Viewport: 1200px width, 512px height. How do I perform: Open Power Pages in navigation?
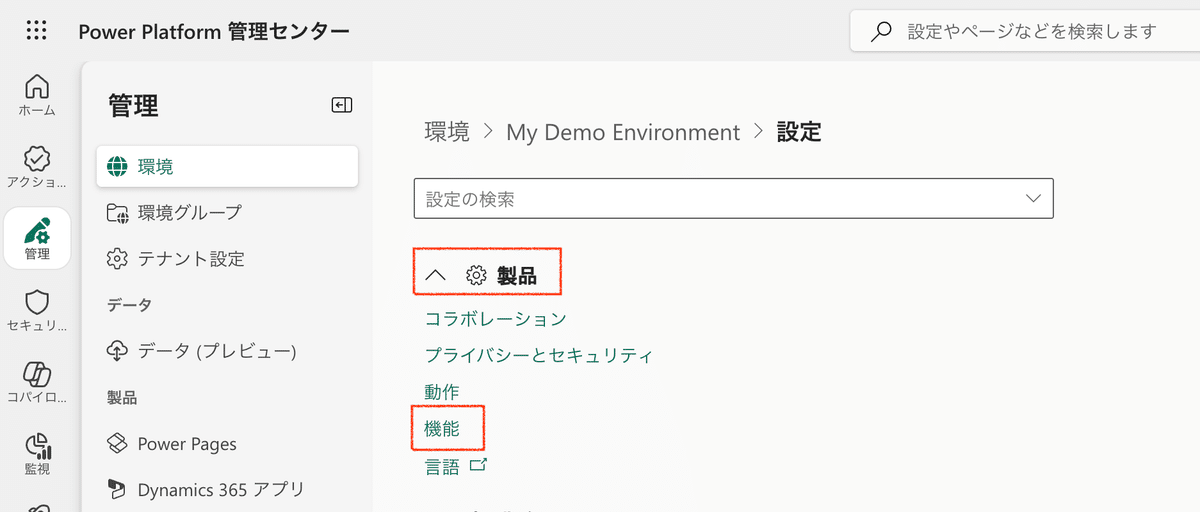(x=187, y=443)
